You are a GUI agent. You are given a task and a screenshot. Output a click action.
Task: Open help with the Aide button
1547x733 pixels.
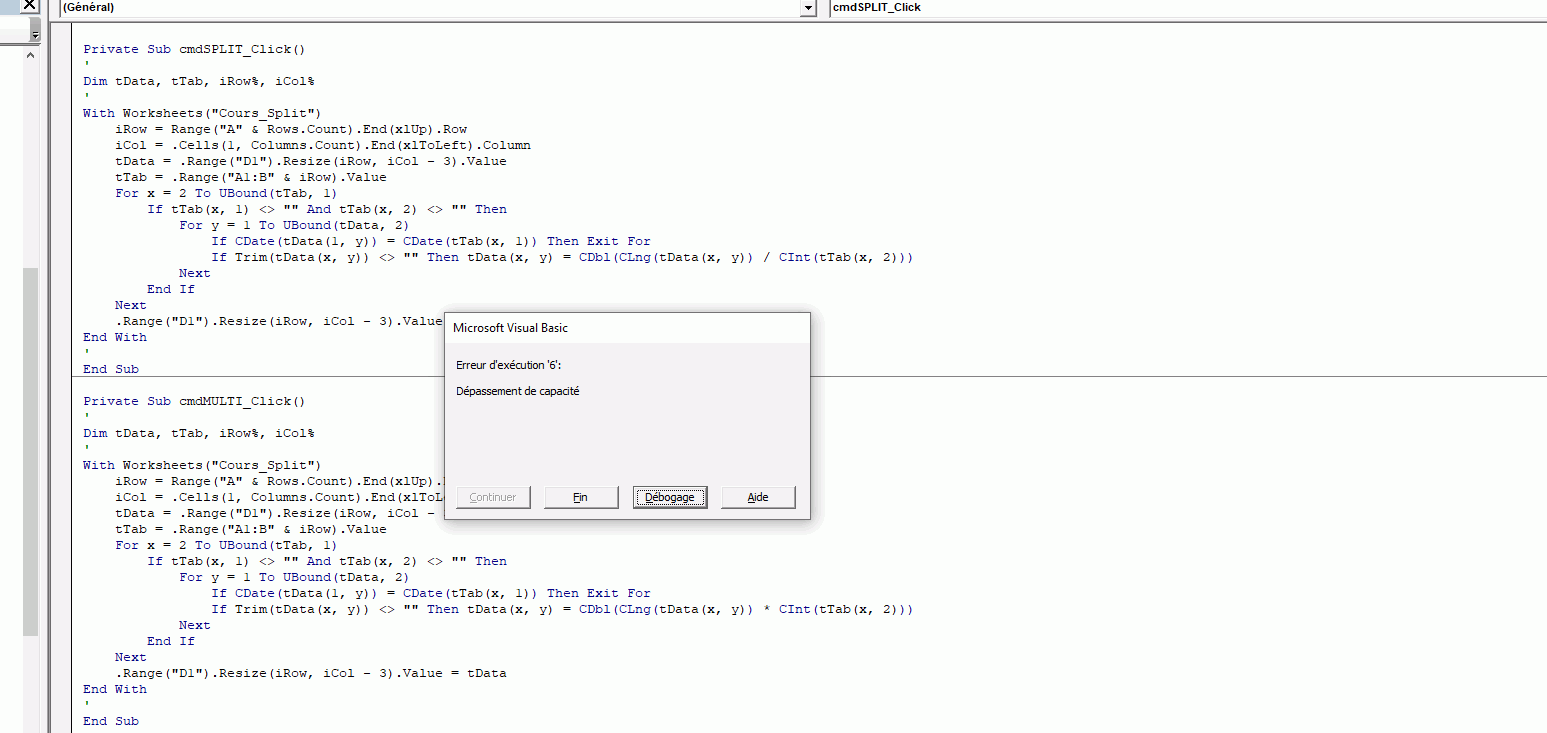pos(758,497)
